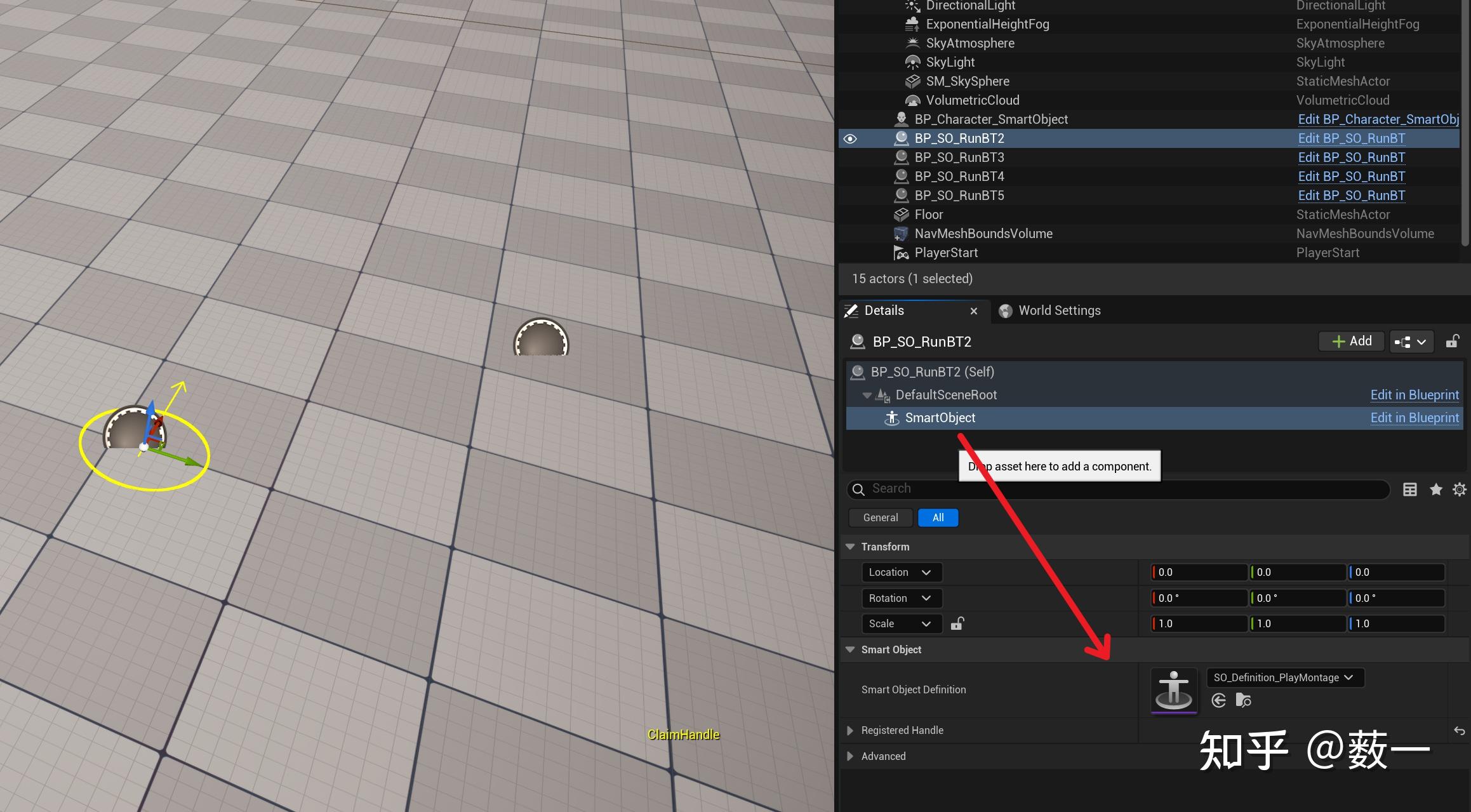Click the use-selected-asset arrow icon under Smart Object Definition
Viewport: 1471px width, 812px height.
click(1219, 700)
